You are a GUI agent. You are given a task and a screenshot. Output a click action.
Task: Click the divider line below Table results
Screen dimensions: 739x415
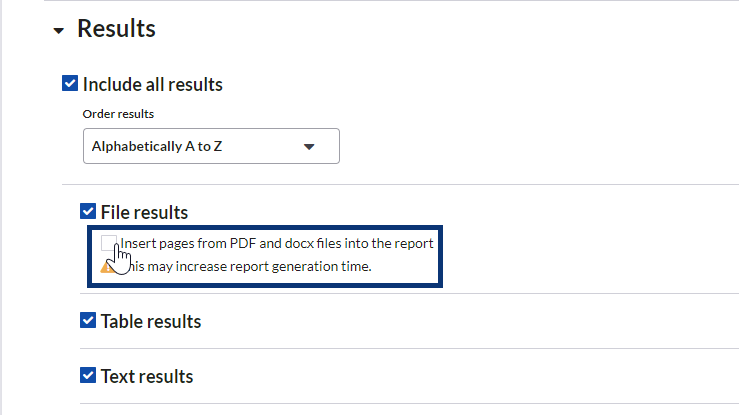(400, 349)
